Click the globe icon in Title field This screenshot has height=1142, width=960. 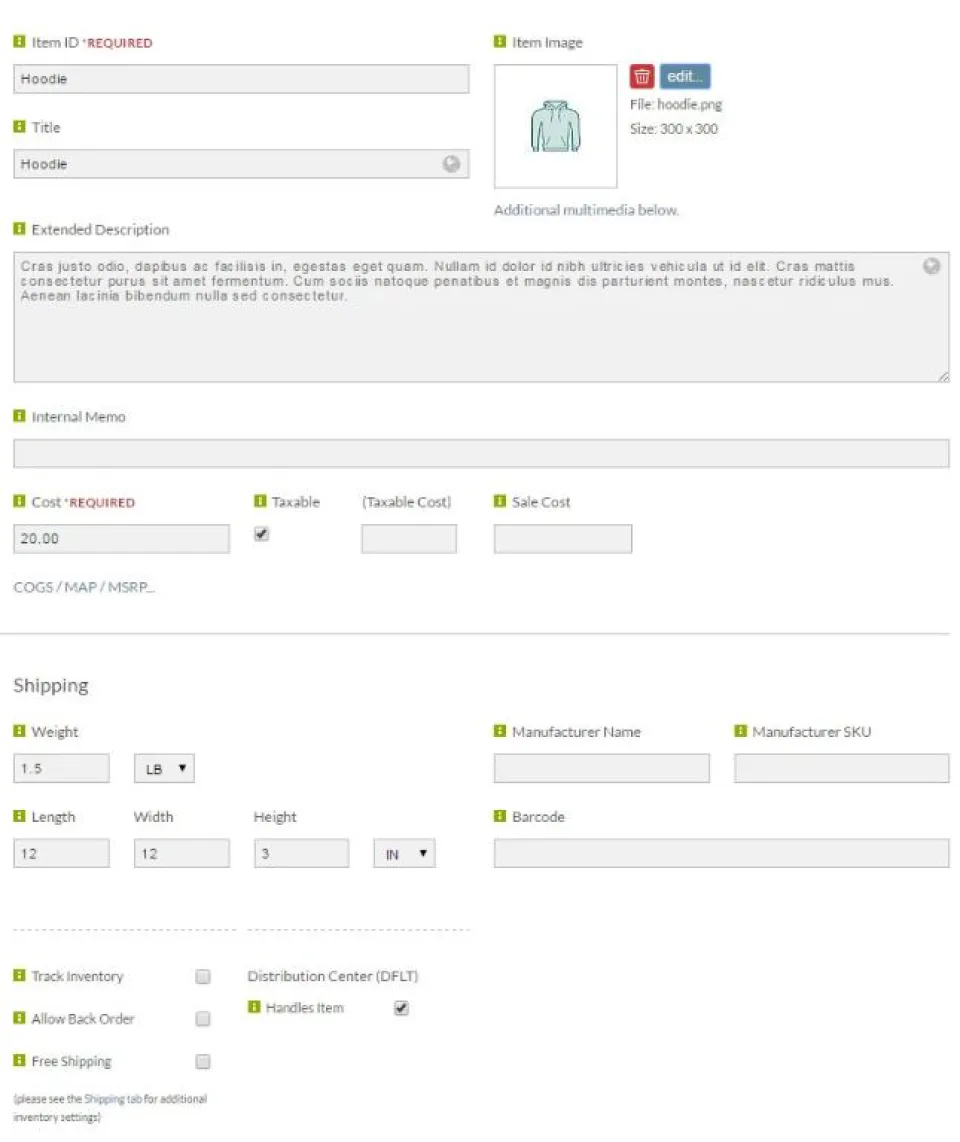pyautogui.click(x=451, y=164)
